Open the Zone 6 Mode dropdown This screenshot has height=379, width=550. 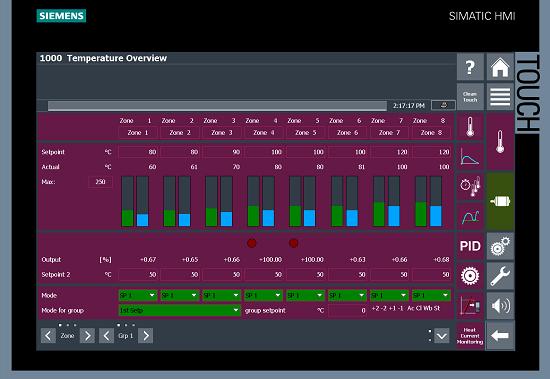[x=347, y=295]
